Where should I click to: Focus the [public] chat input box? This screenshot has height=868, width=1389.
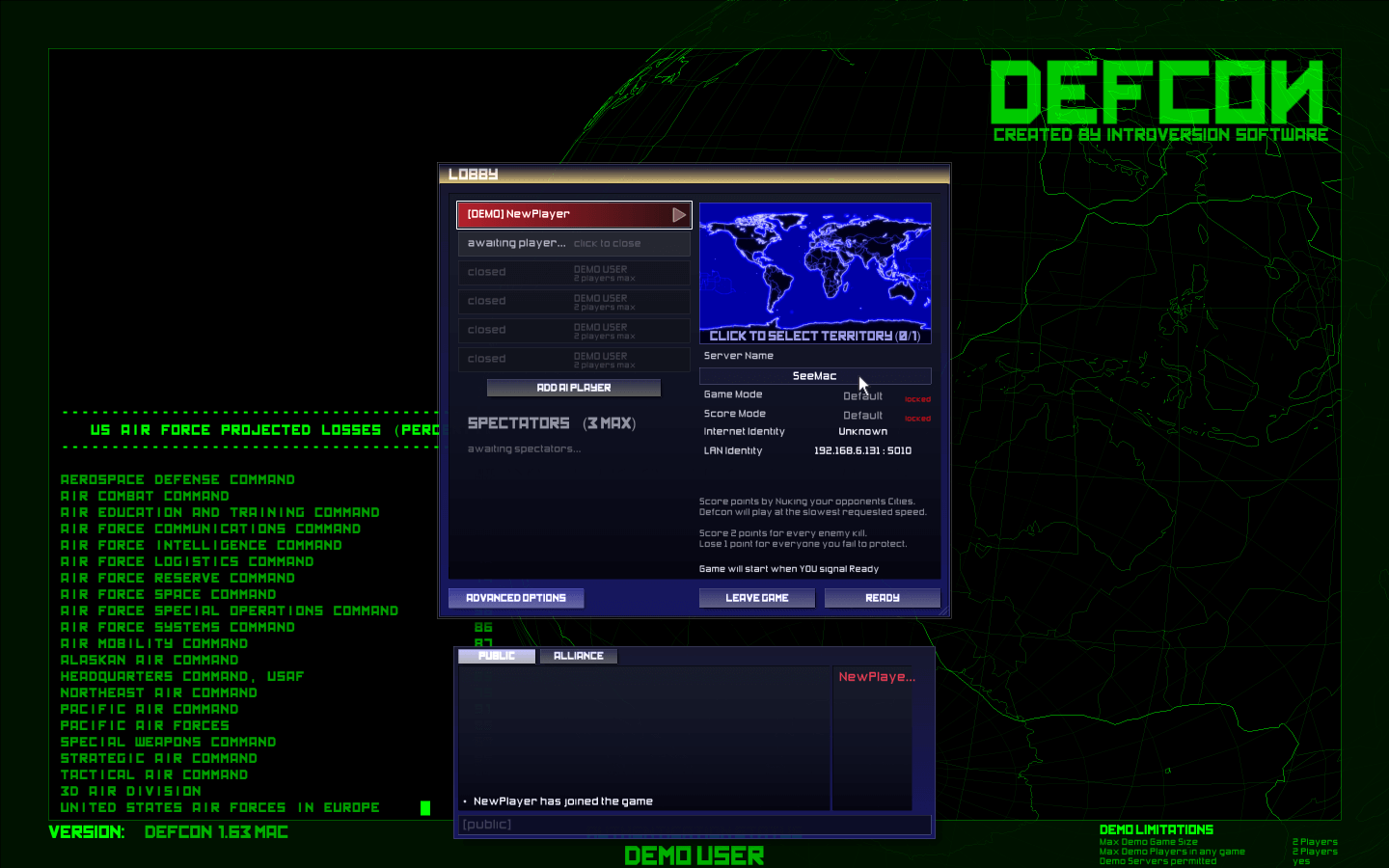coord(694,825)
